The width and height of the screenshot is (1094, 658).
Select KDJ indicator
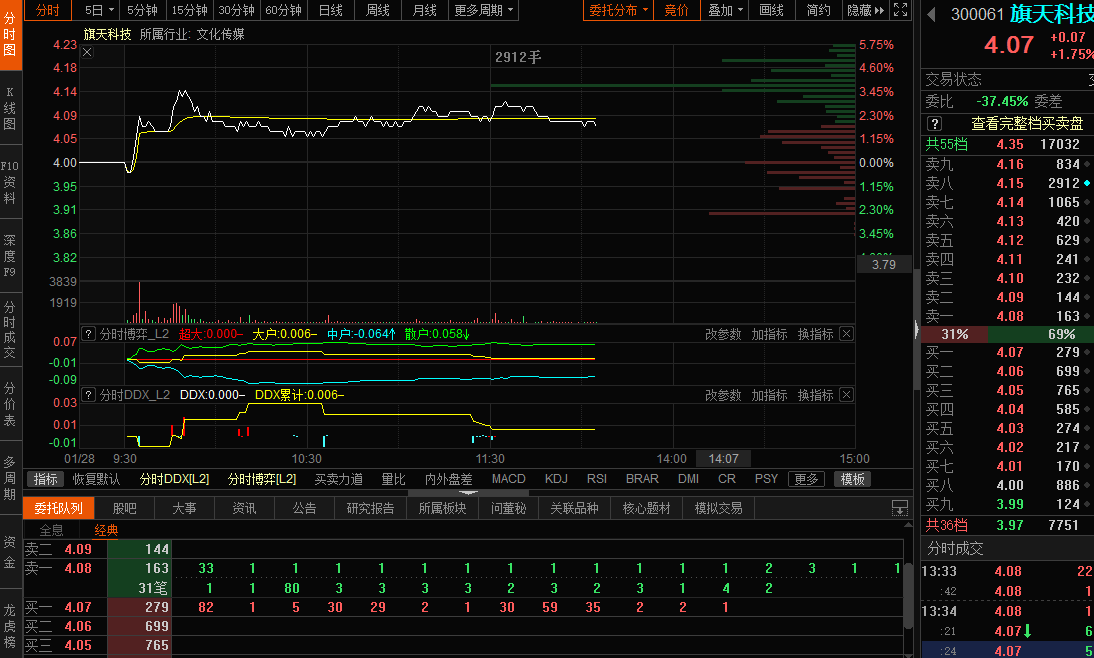pos(556,479)
